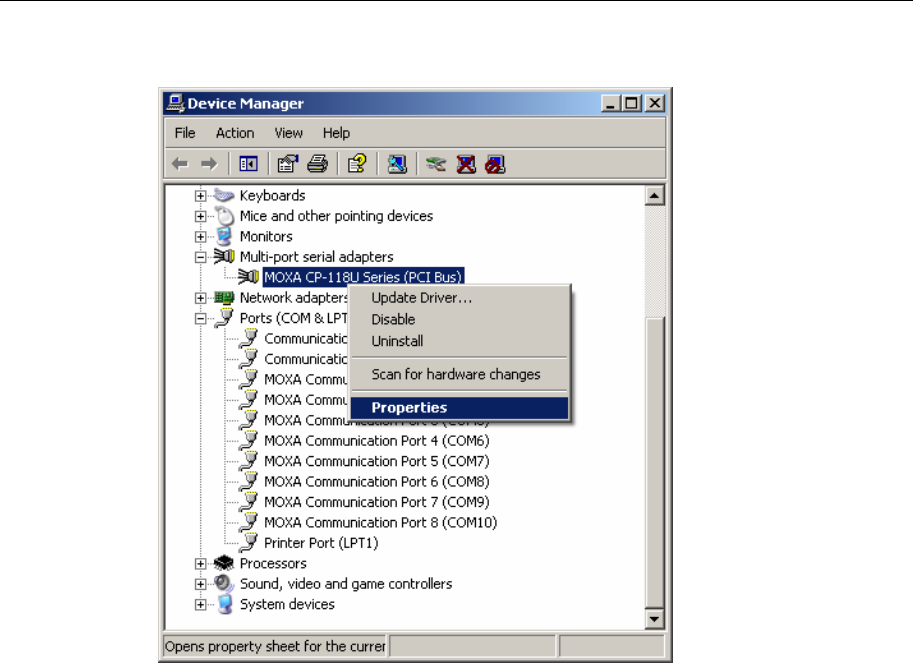Click the Uninstall toolbar icon with red X

[x=465, y=164]
